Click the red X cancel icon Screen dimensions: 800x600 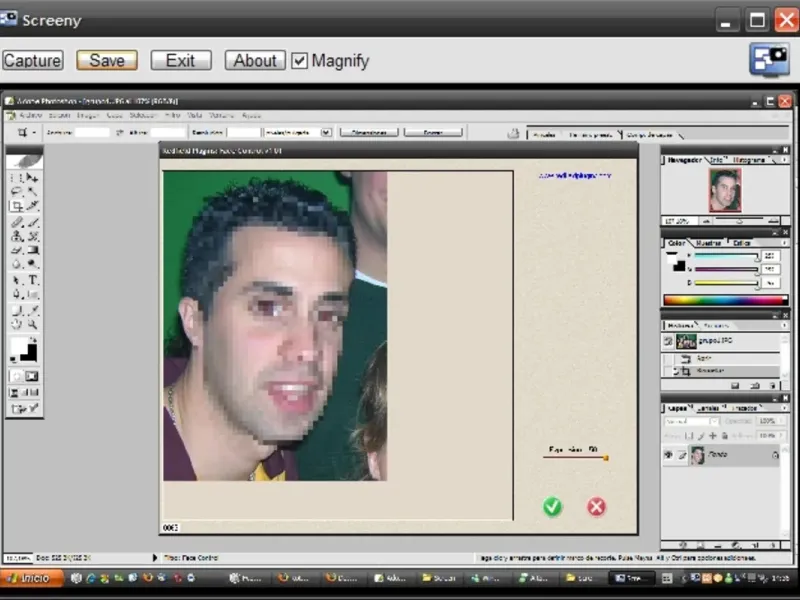596,507
